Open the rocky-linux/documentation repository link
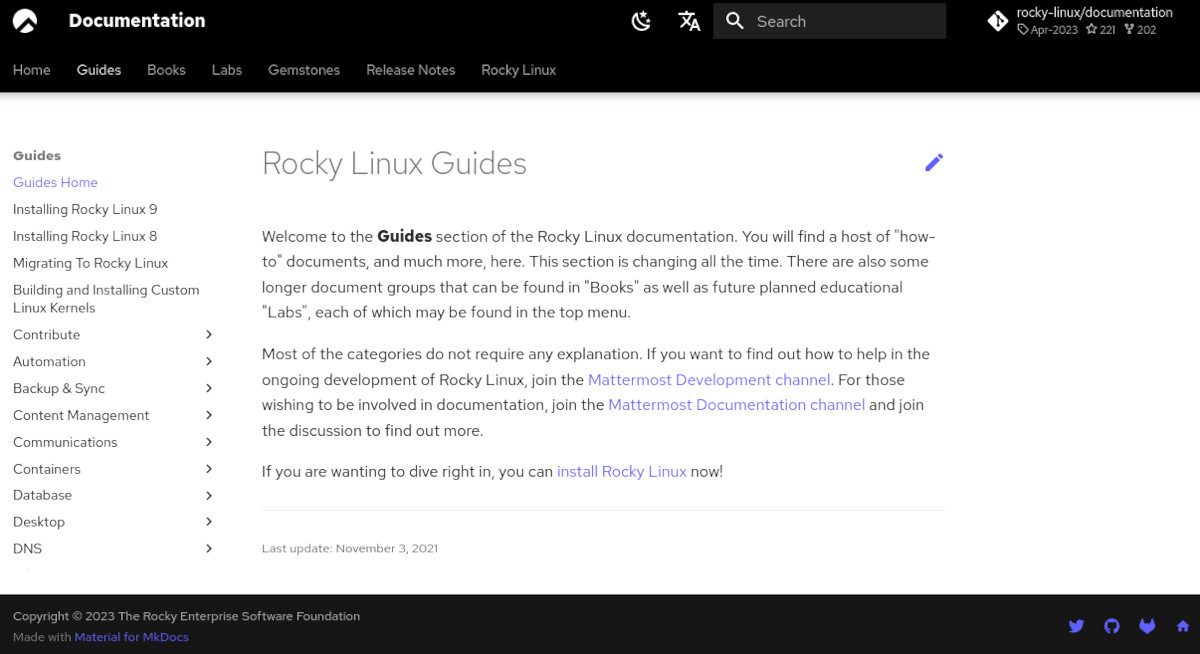 (x=1093, y=12)
